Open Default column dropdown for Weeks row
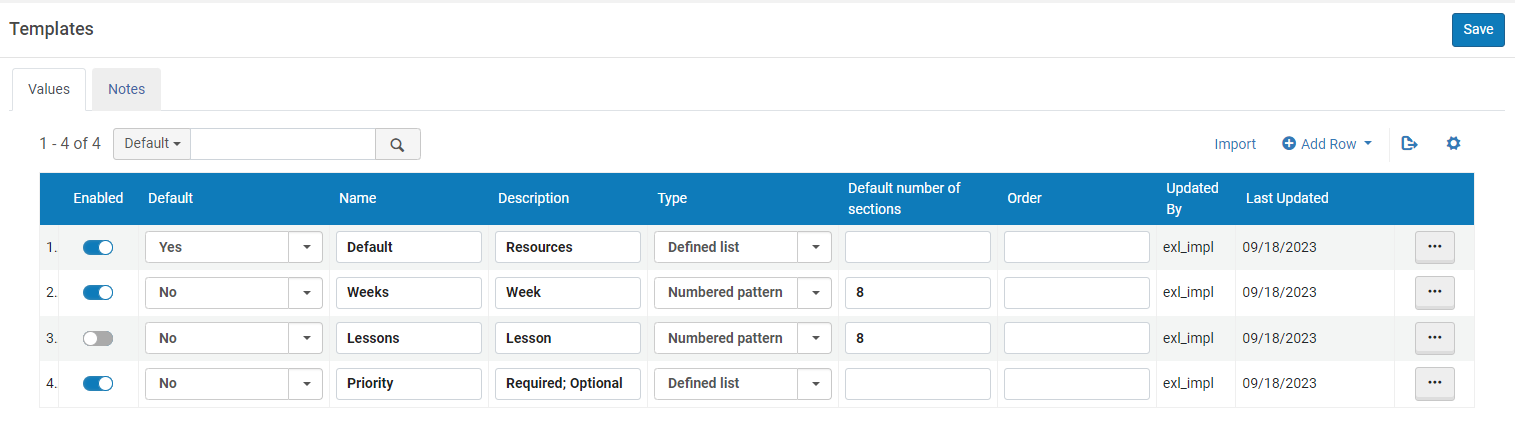1515x423 pixels. click(x=306, y=292)
